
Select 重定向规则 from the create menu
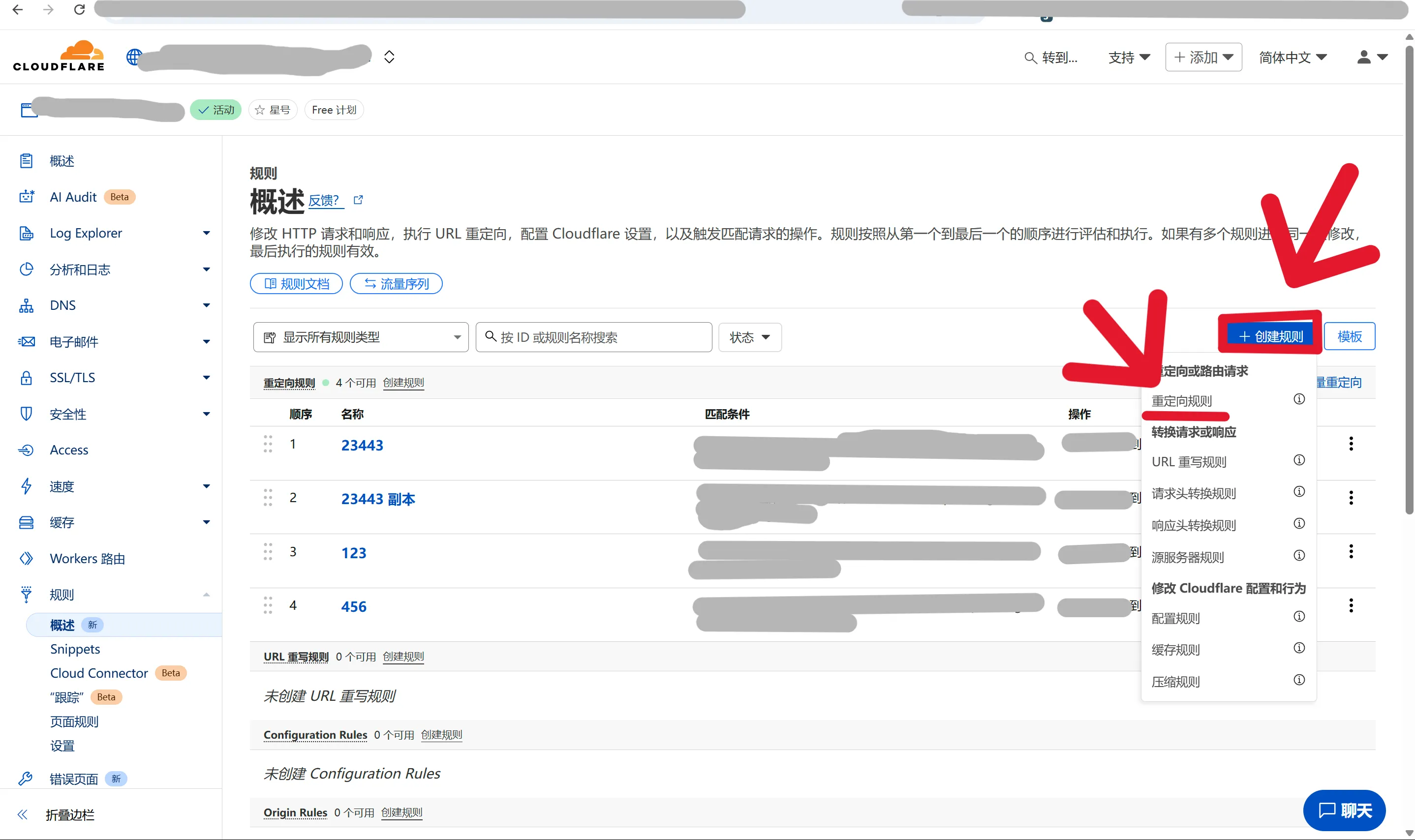pyautogui.click(x=1182, y=401)
